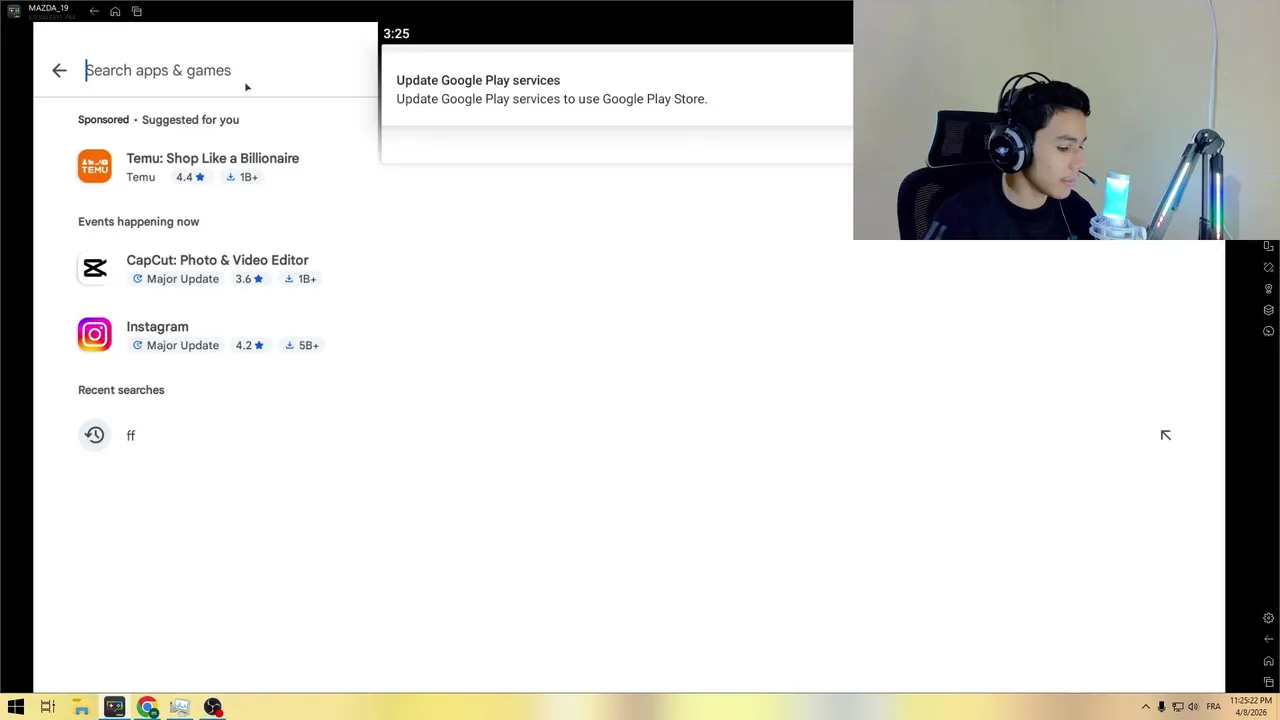Open the Windows Start menu
The image size is (1280, 720).
[x=16, y=707]
